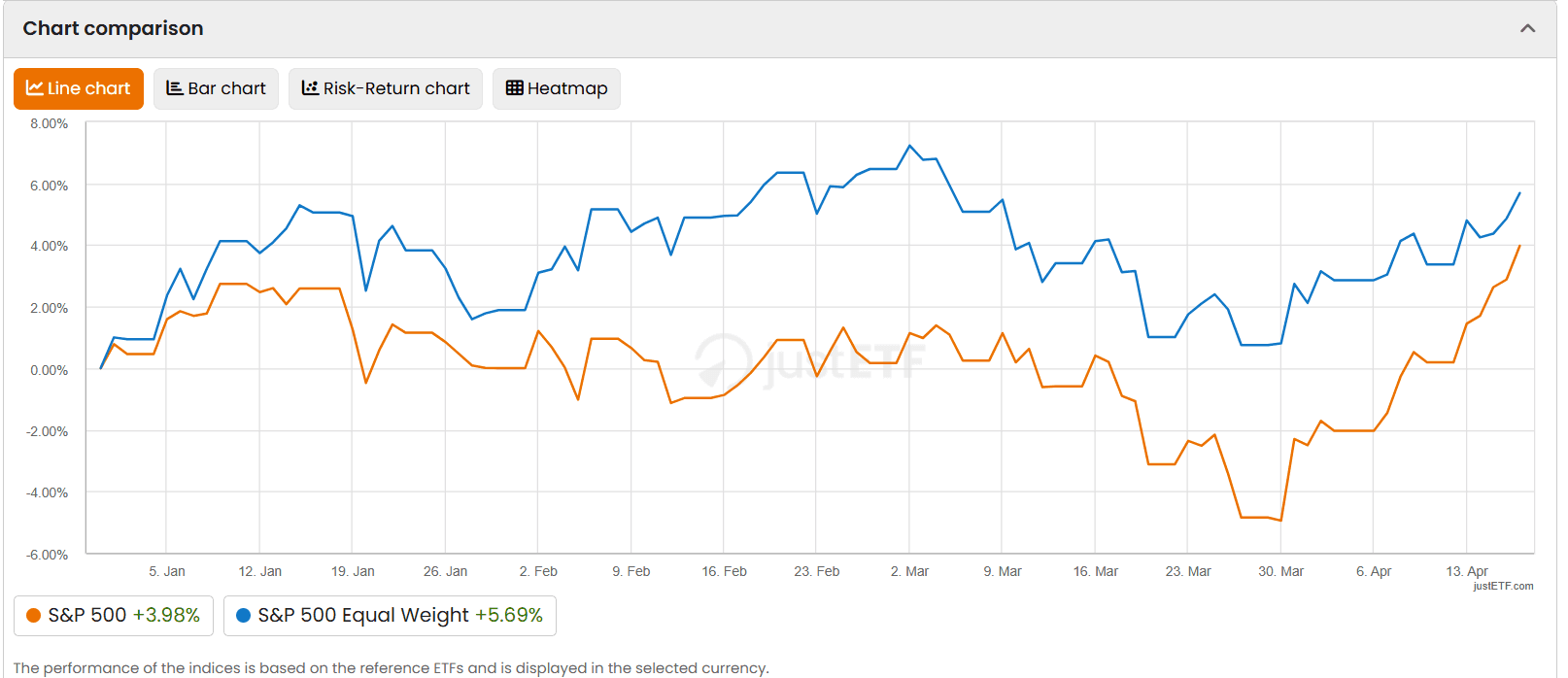The width and height of the screenshot is (1568, 678).
Task: Click the grid icon for Heatmap
Action: pos(515,88)
